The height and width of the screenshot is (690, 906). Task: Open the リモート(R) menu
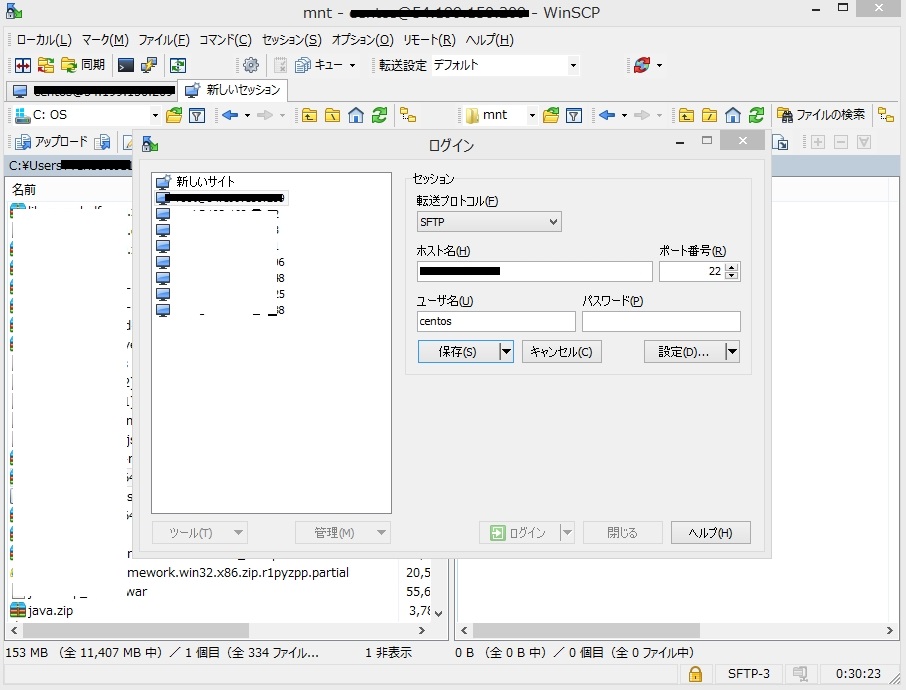point(429,40)
